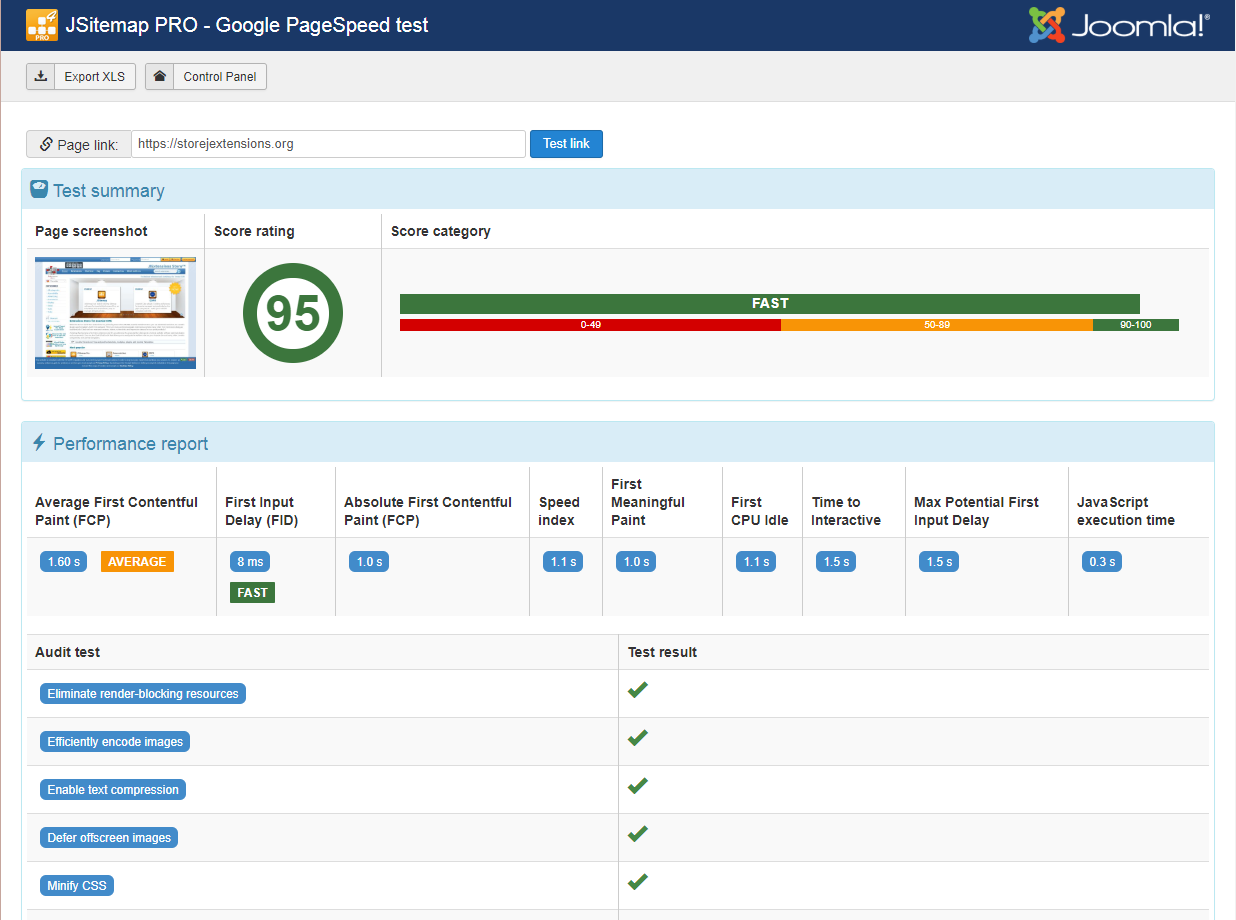The image size is (1236, 920).
Task: Click the Absolute First Contentful Paint 1.0 s value
Action: (x=369, y=562)
